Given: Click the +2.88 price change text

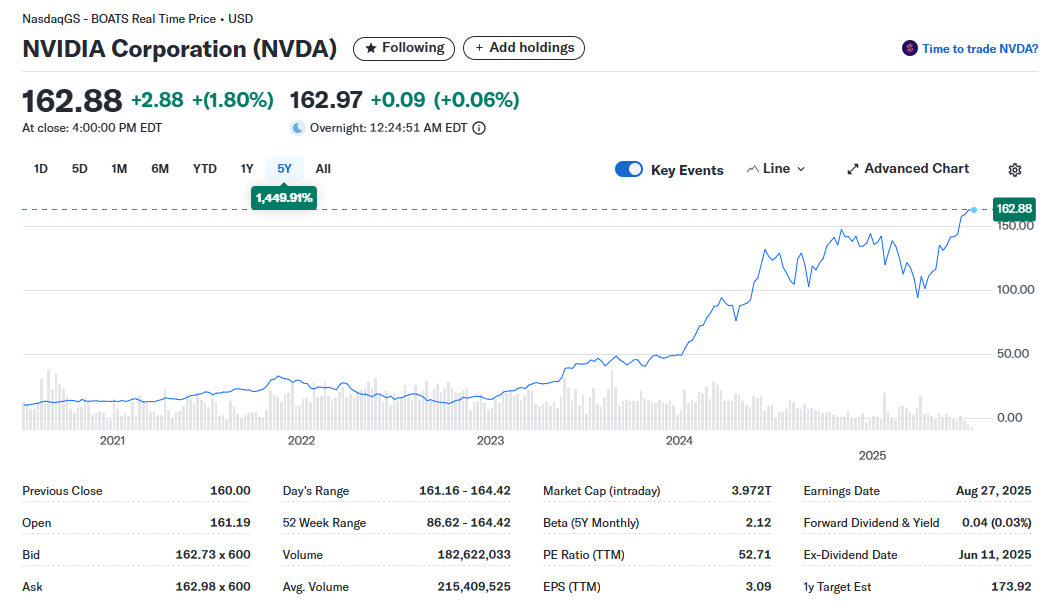Looking at the screenshot, I should [157, 100].
